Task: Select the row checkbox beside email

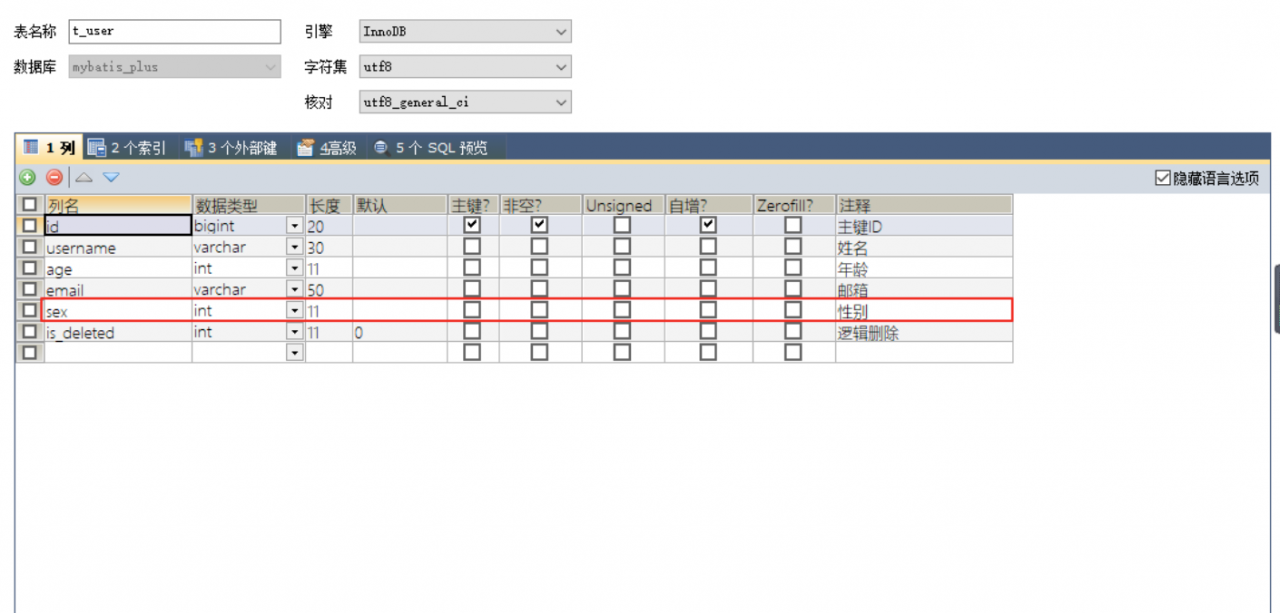Action: 29,289
